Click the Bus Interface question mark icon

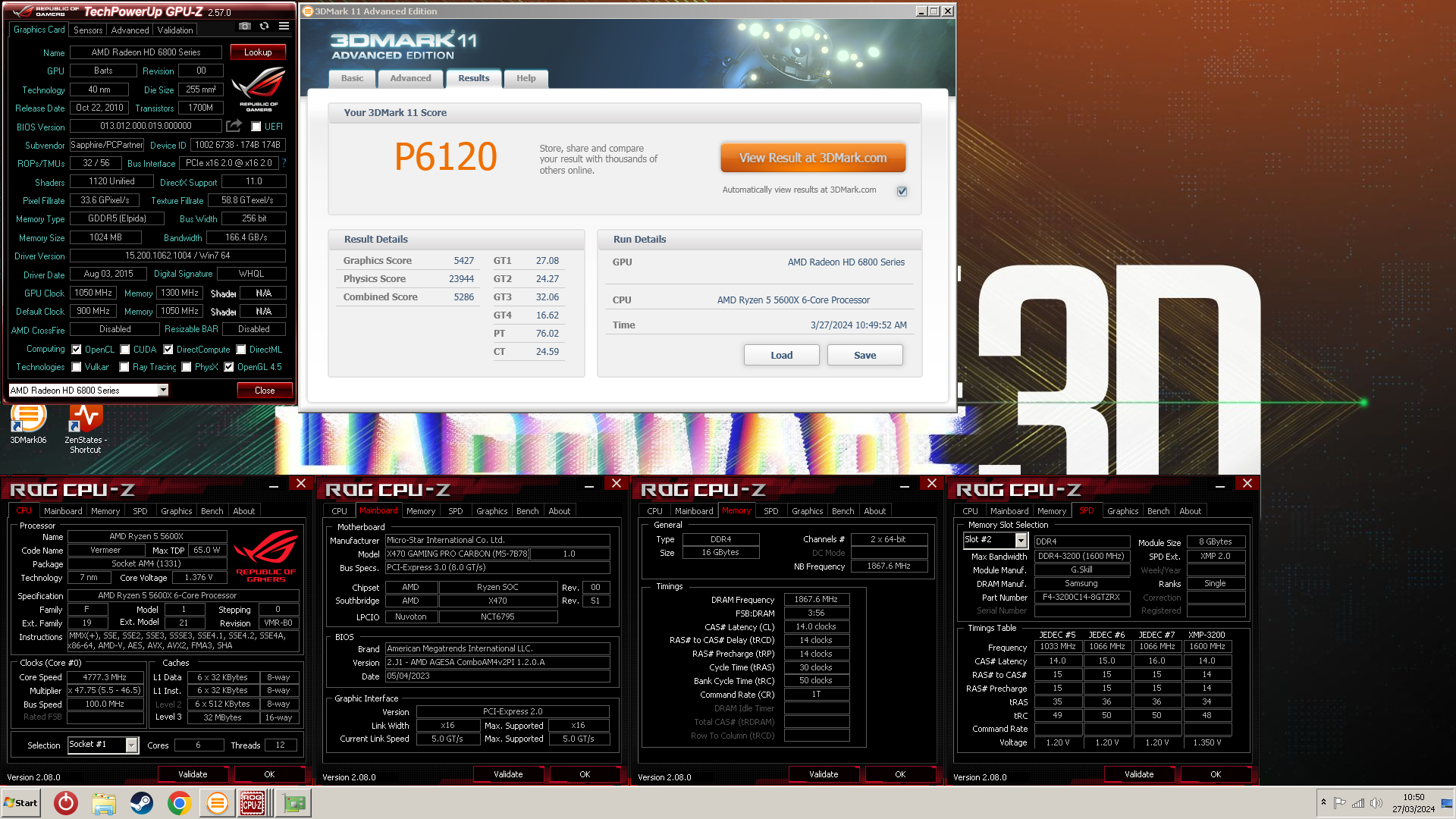[284, 163]
